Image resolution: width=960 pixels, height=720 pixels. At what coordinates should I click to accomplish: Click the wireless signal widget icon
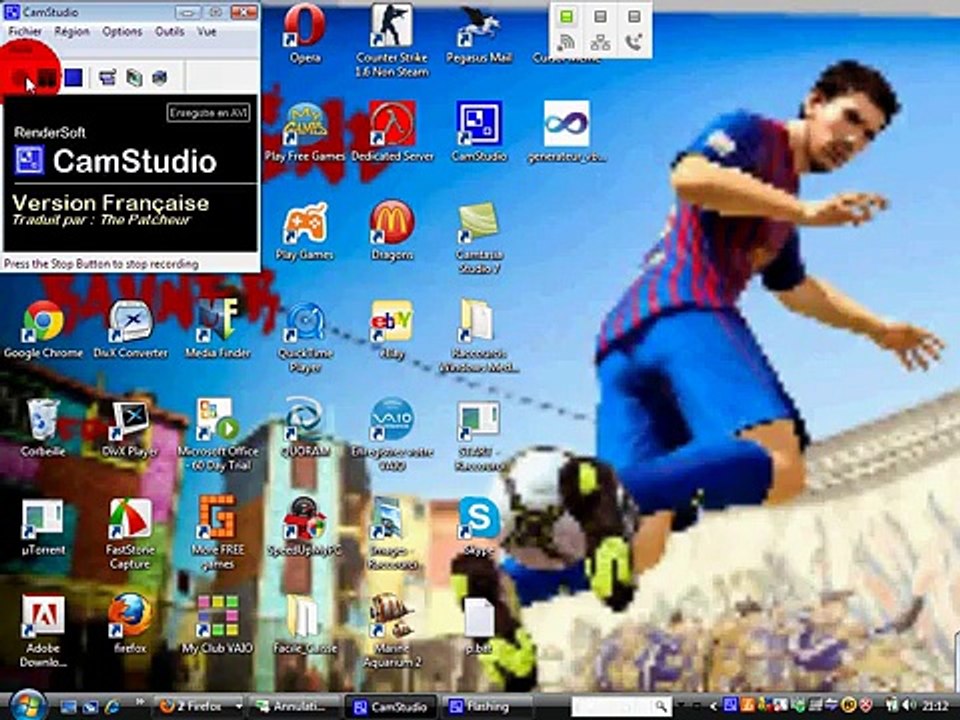(x=566, y=42)
